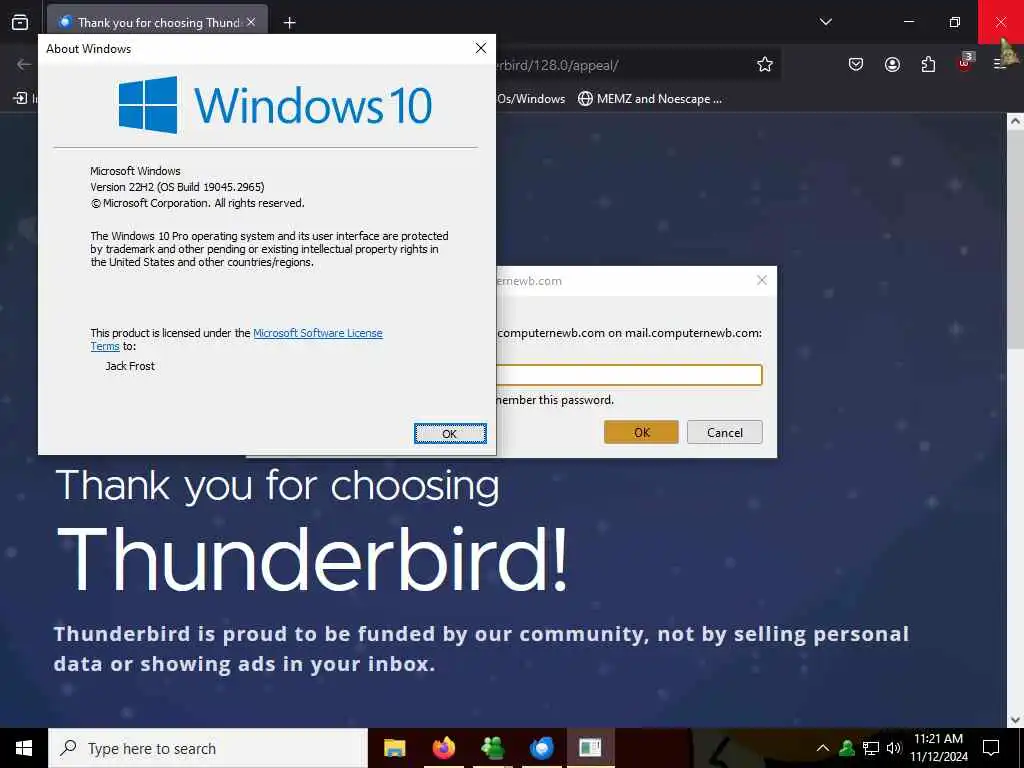Cancel the mail password prompt
The height and width of the screenshot is (768, 1024).
point(724,432)
